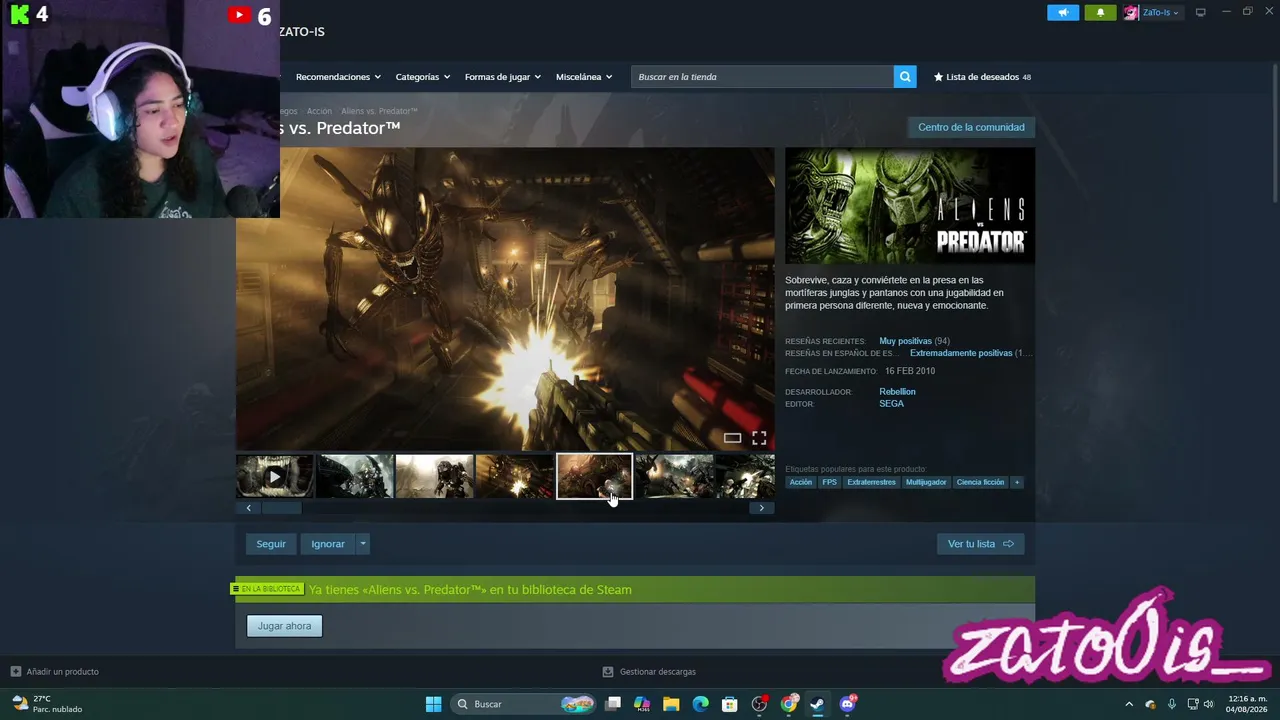
Task: Click the Añadir un producto plus icon
Action: pos(15,672)
